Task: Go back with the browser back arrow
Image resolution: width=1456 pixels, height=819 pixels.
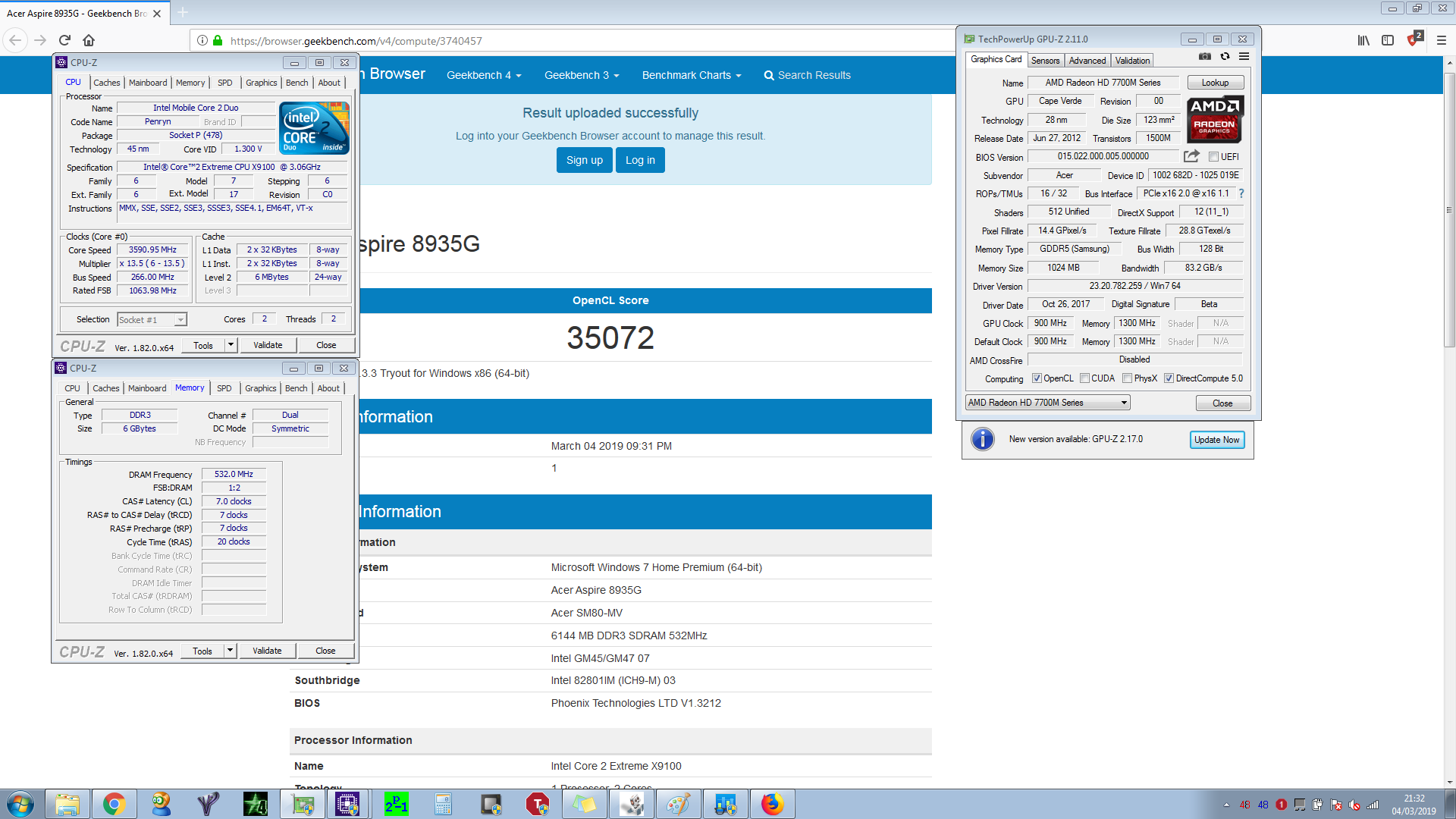Action: point(16,40)
